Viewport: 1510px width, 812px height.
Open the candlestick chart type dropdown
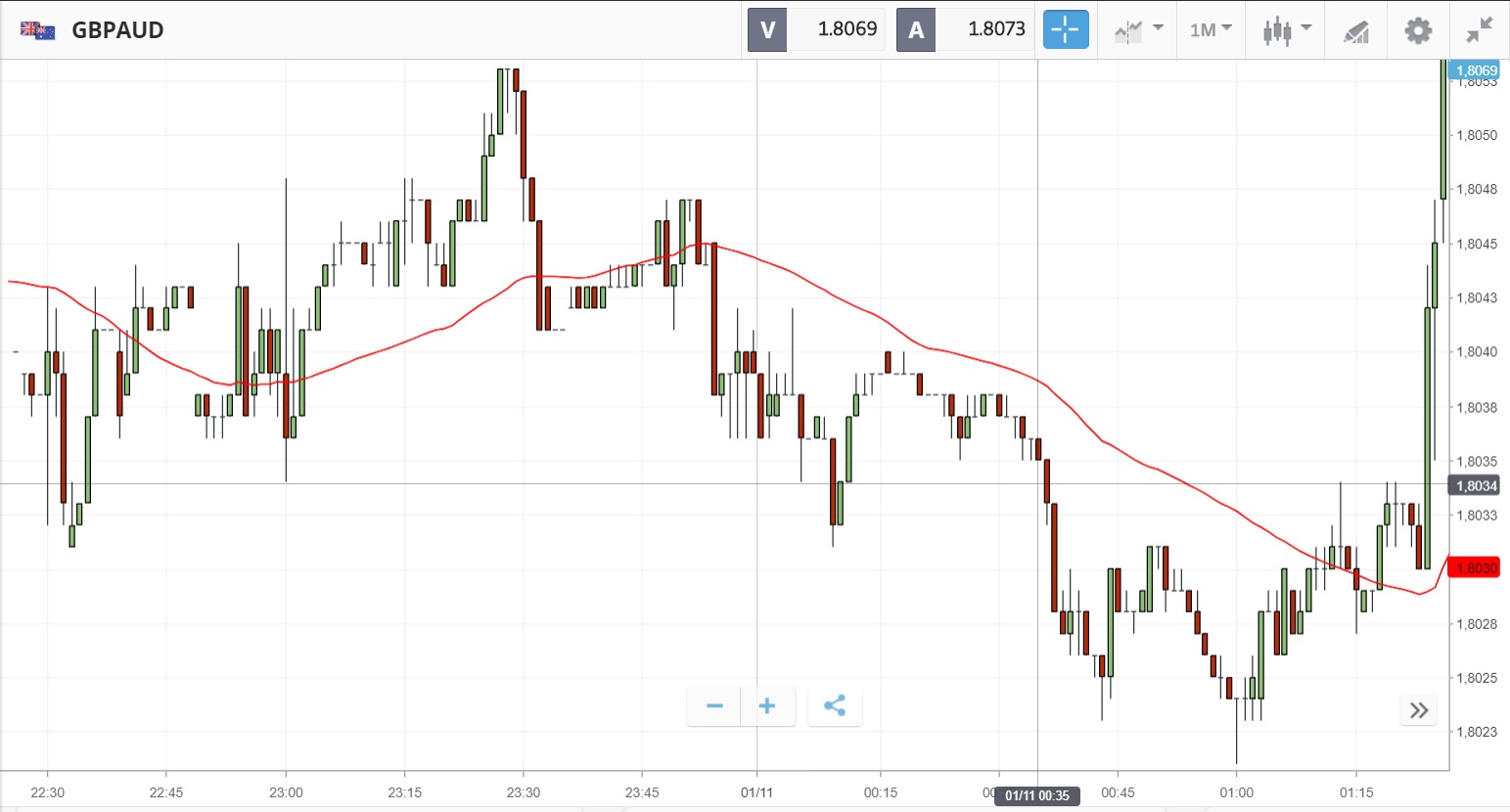[1286, 29]
